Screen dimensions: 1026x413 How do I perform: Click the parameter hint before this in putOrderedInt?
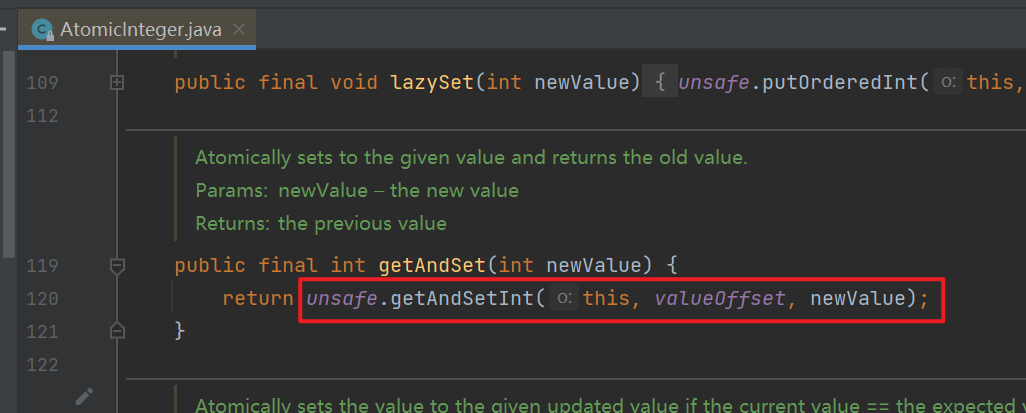(x=948, y=82)
